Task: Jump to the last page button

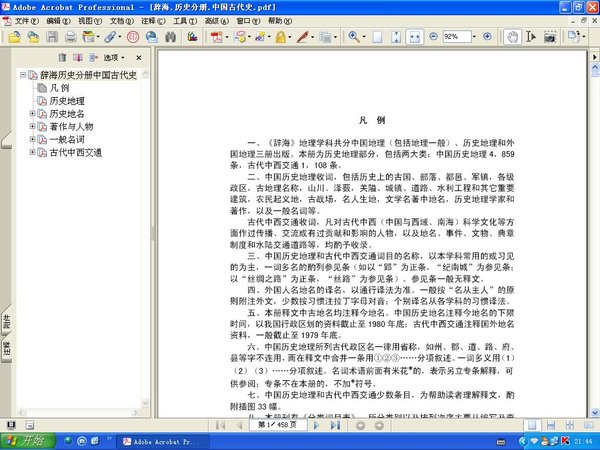Action: (337, 425)
